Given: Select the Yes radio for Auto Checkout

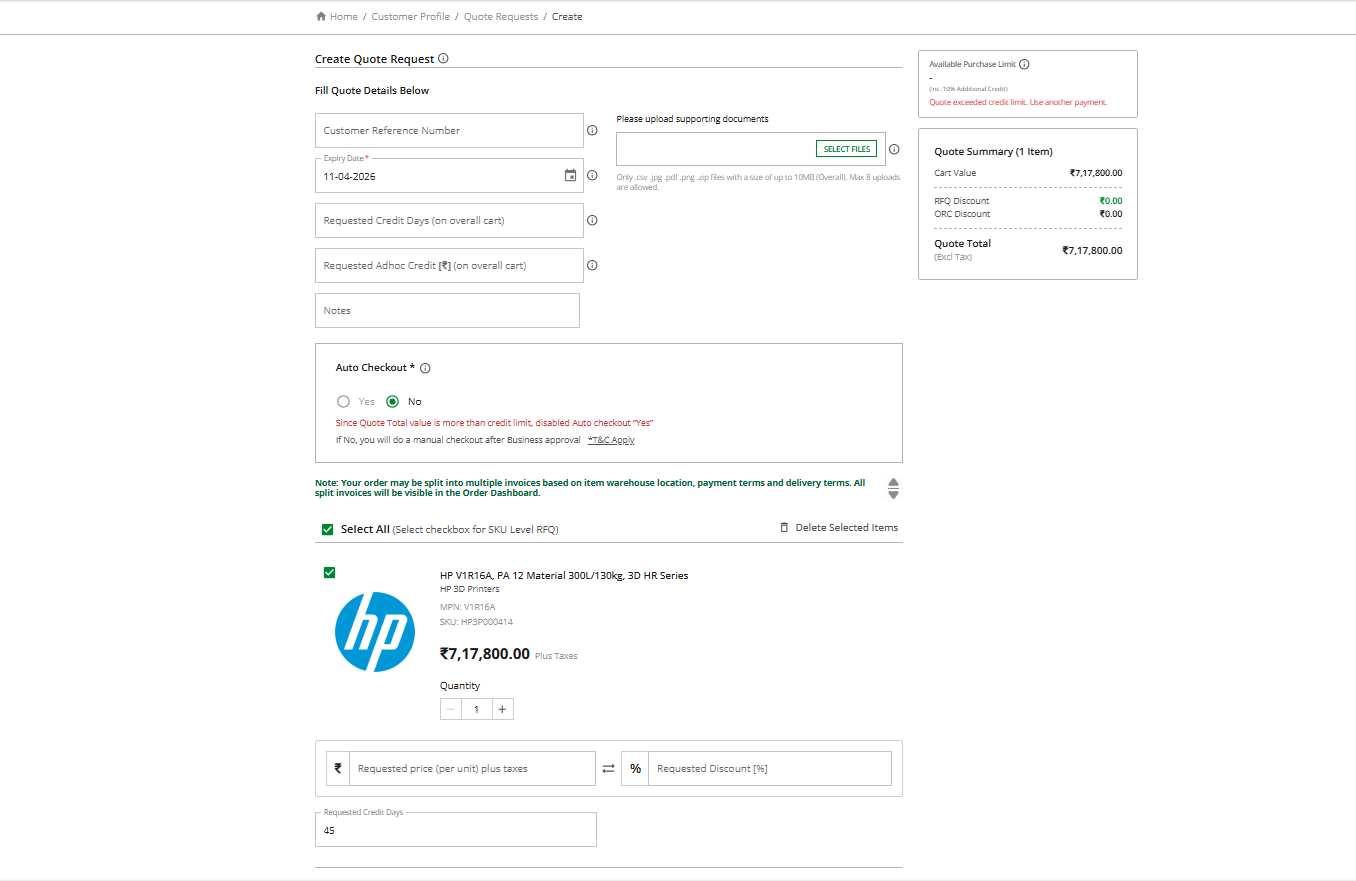Looking at the screenshot, I should coord(343,401).
